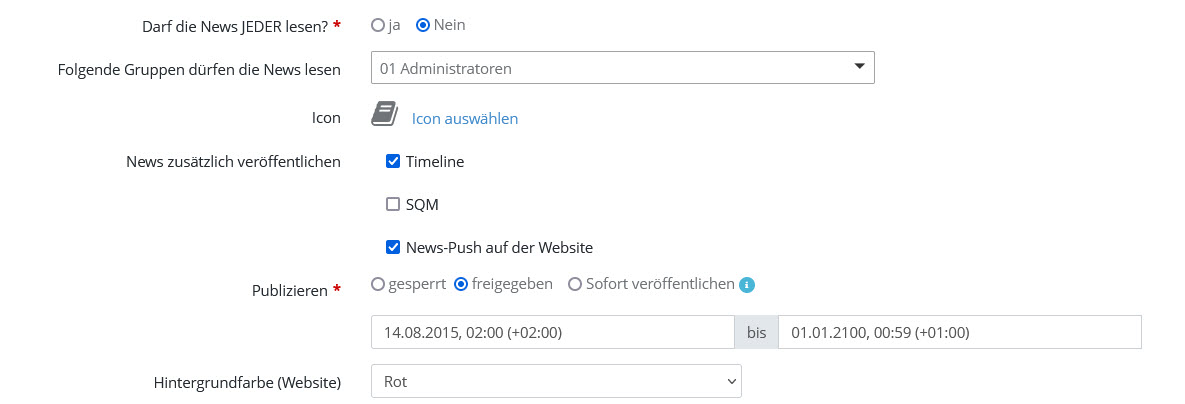The height and width of the screenshot is (404, 1185).
Task: Click the 'Icon auswählen' link
Action: 465,118
